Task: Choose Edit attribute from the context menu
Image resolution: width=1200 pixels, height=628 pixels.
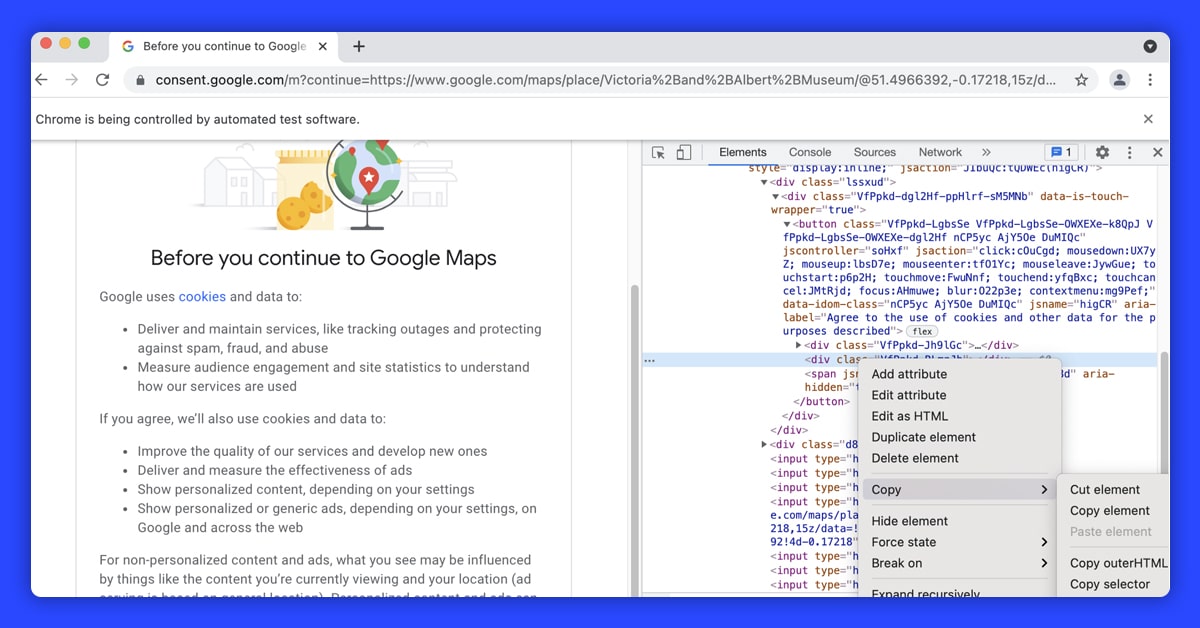Action: (x=909, y=395)
